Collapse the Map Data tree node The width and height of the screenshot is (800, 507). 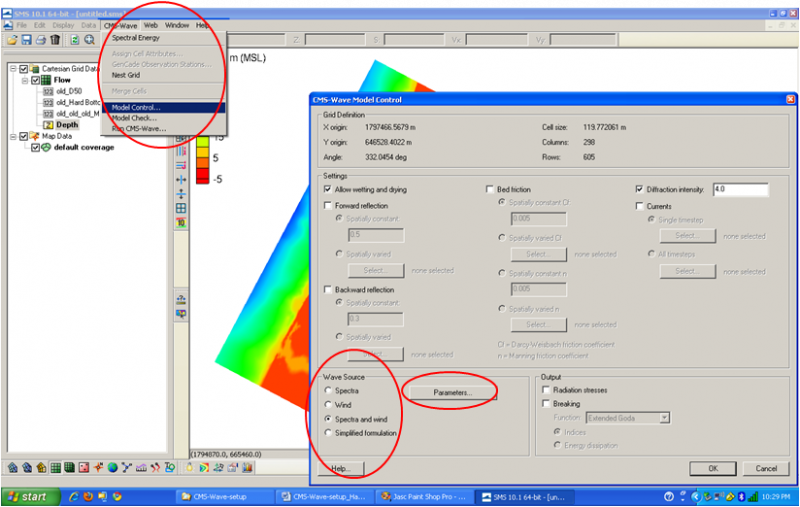(13, 136)
